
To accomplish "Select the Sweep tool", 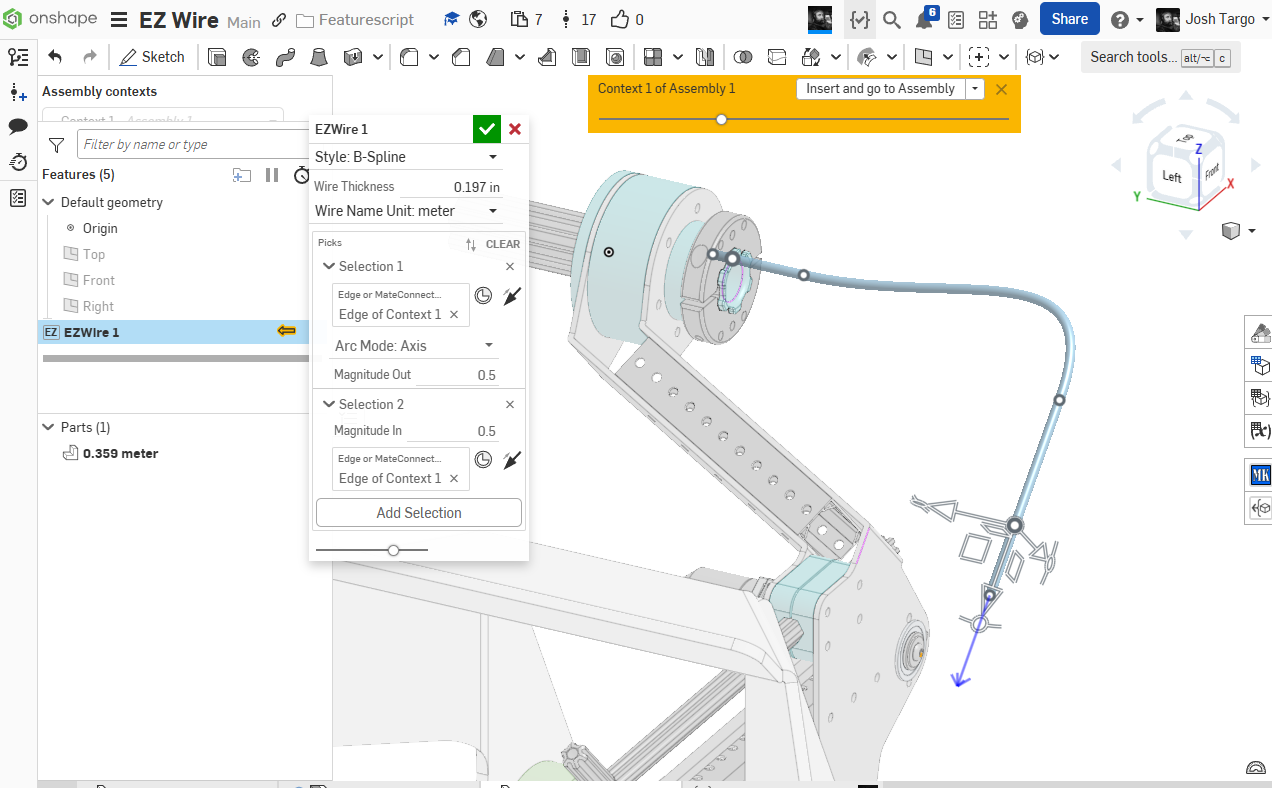I will point(285,57).
